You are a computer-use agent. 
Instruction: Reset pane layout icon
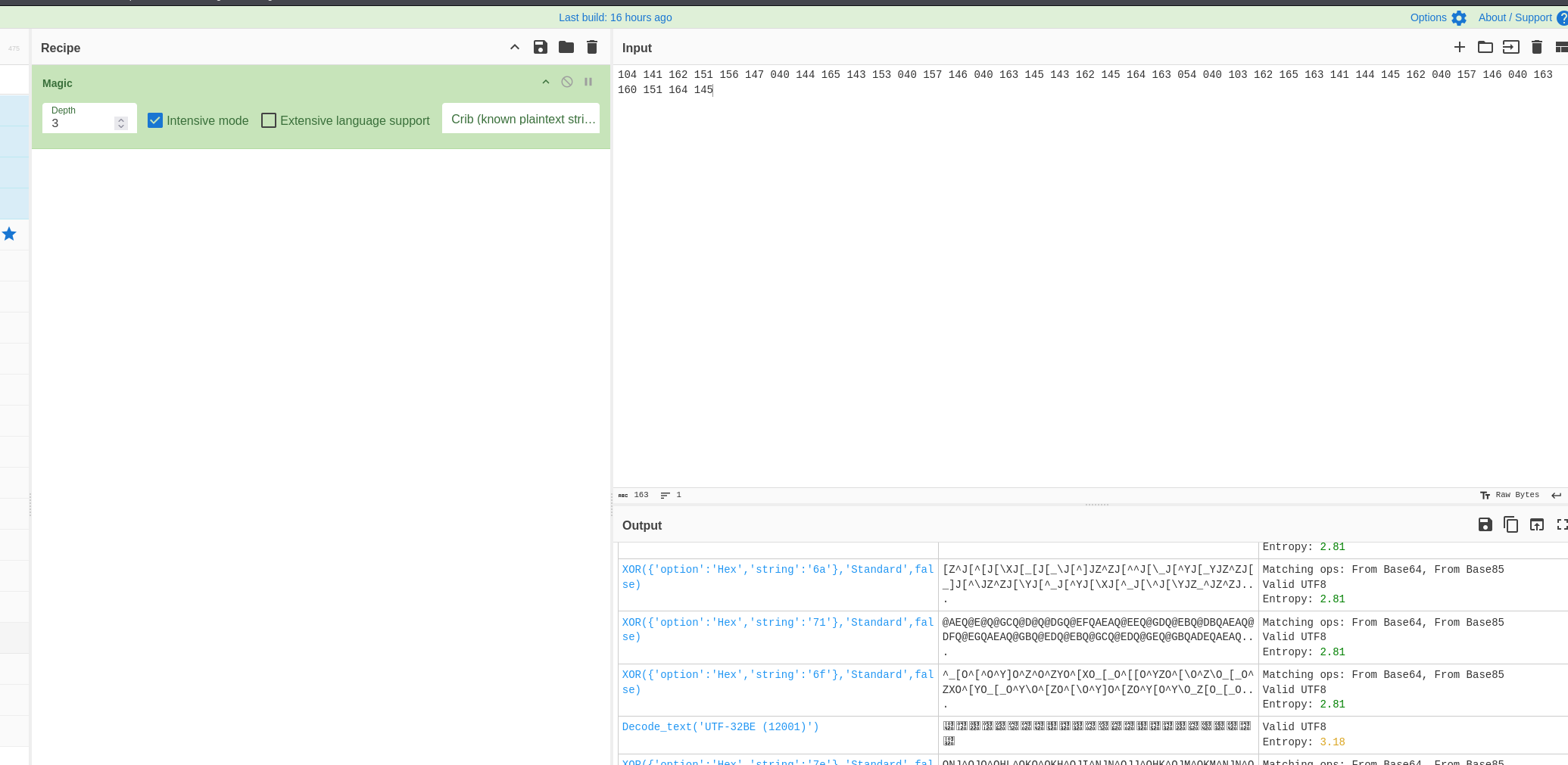coord(1561,47)
